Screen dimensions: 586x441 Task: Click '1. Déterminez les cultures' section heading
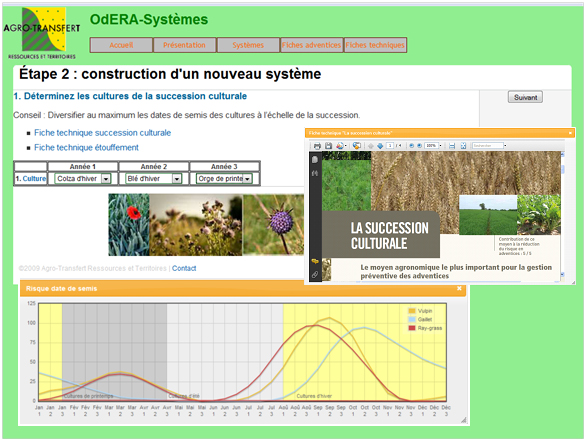130,96
